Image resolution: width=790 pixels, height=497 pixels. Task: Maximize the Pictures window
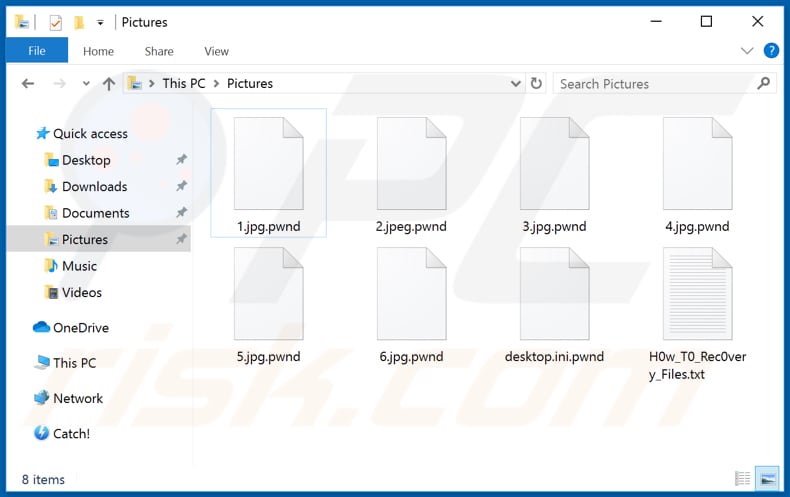pos(706,22)
